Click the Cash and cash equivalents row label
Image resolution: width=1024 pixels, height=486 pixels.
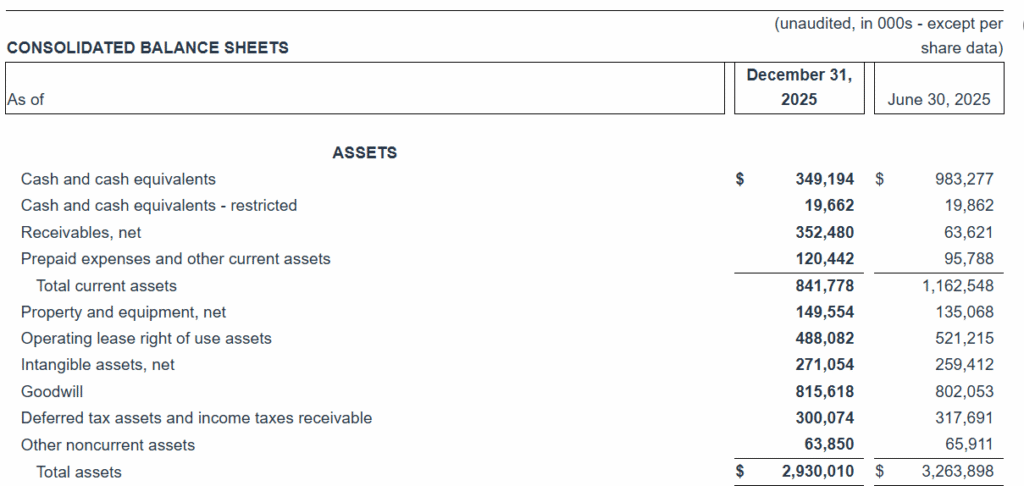pos(118,179)
